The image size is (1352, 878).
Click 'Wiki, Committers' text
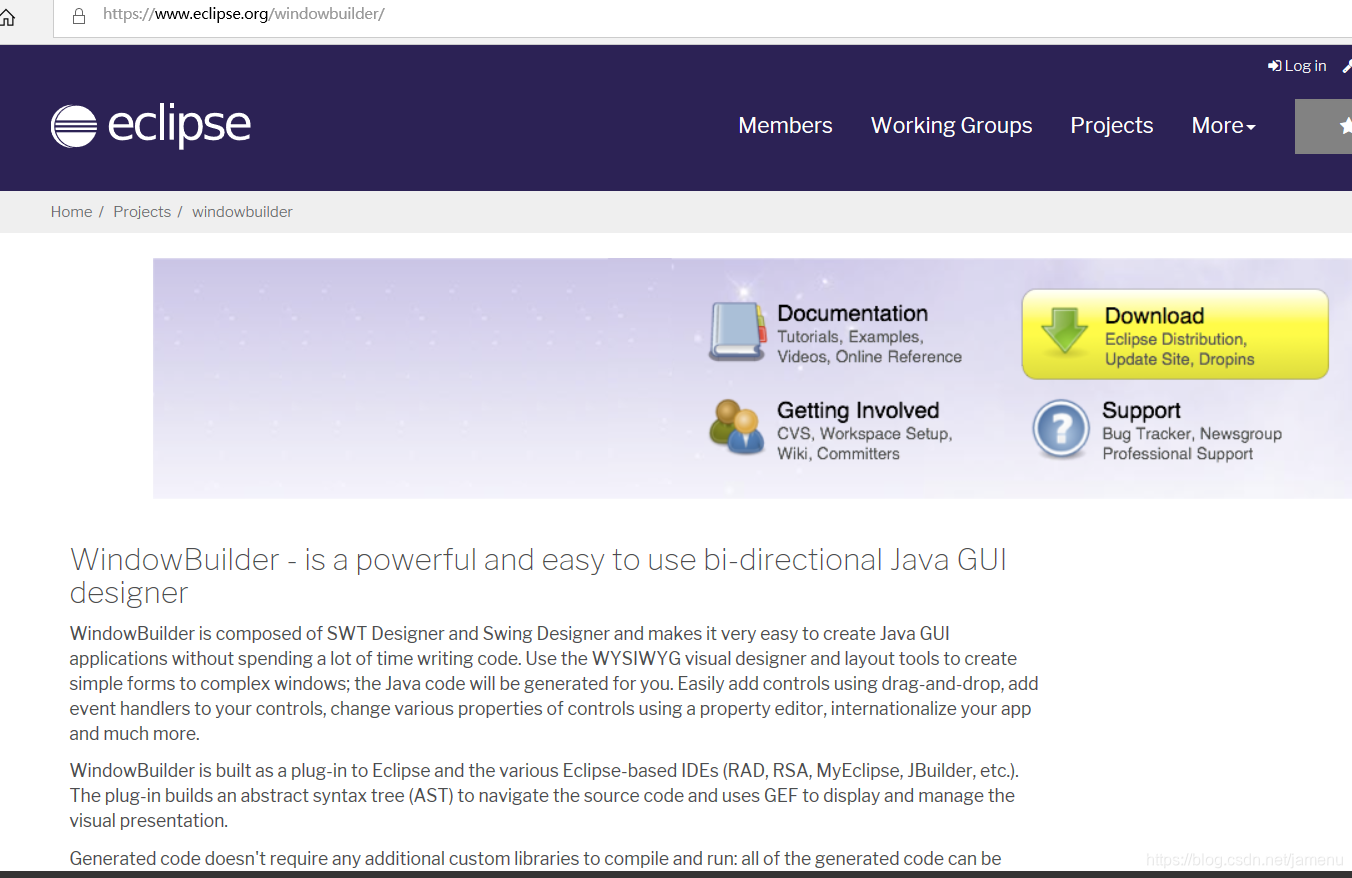838,454
